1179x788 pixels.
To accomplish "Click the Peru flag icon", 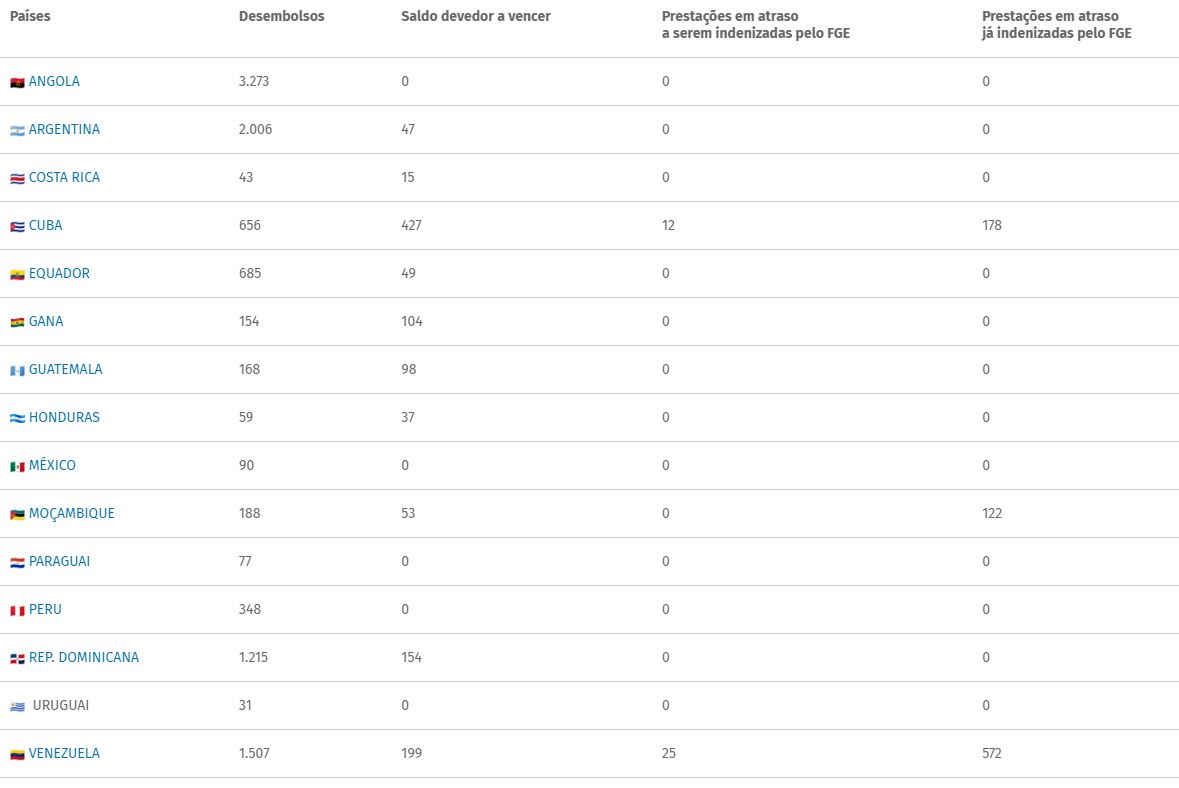I will 17,610.
